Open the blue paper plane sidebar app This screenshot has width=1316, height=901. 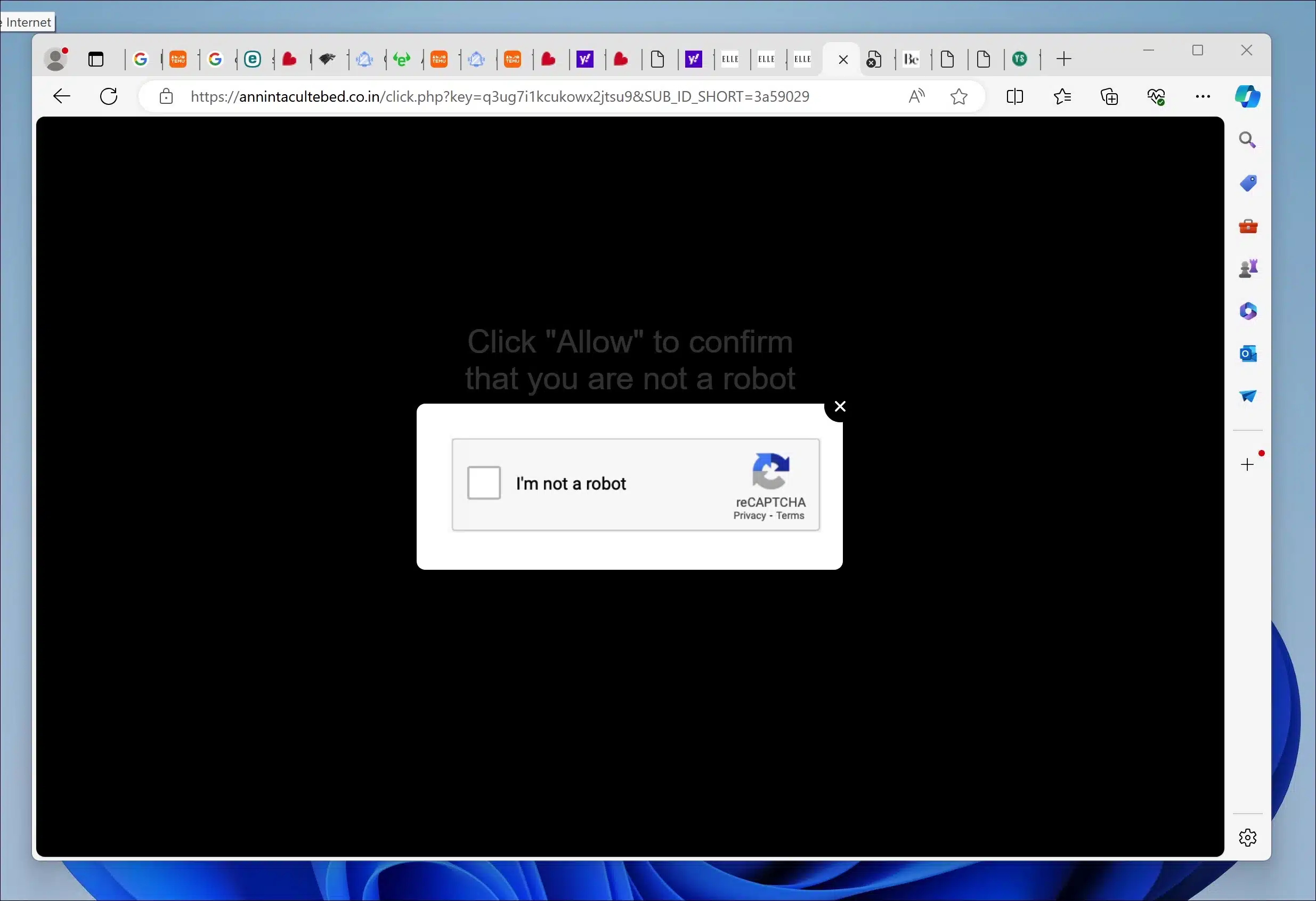point(1248,396)
